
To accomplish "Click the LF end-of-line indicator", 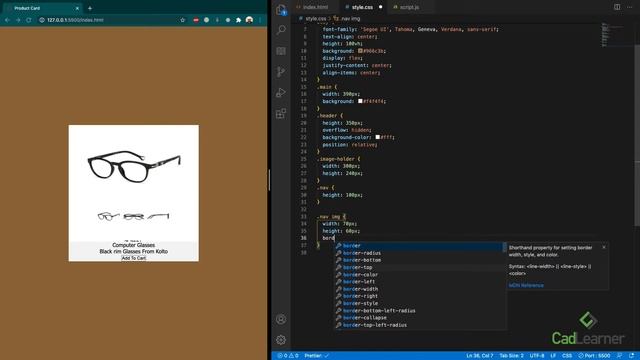I will point(553,356).
